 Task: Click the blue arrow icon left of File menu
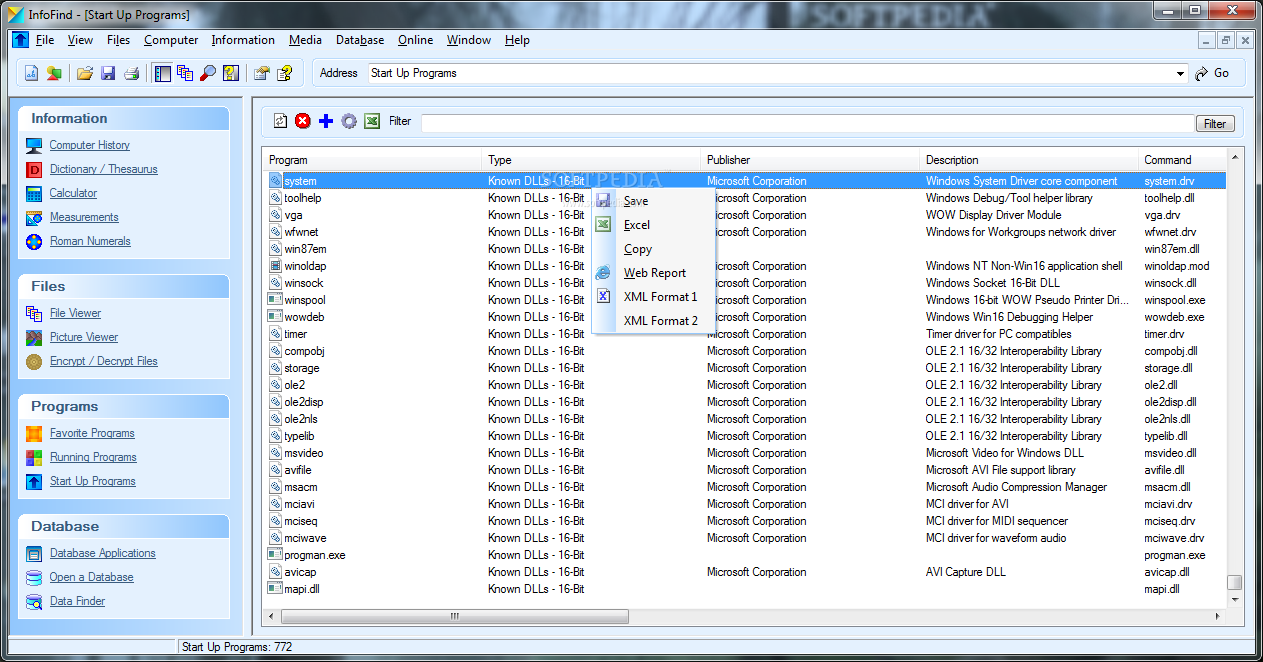click(20, 40)
